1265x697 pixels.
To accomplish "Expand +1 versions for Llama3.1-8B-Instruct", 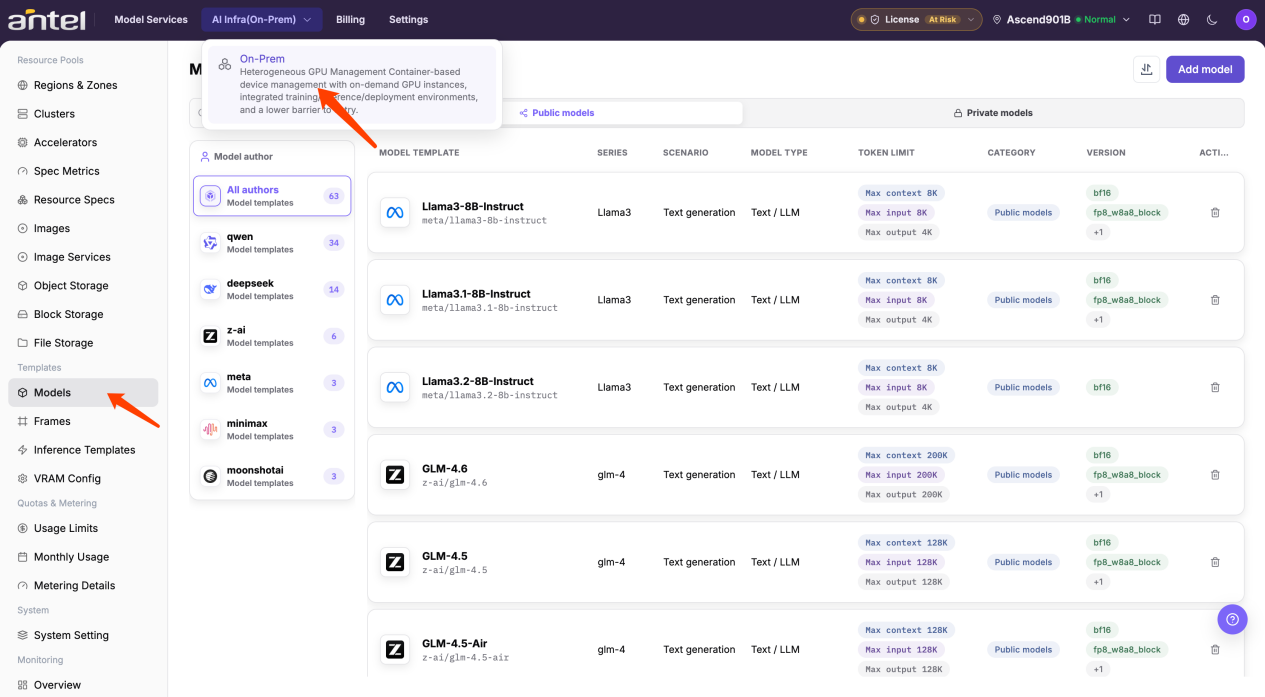I will [1098, 320].
